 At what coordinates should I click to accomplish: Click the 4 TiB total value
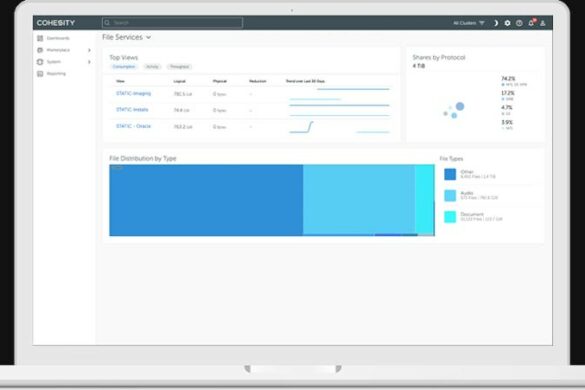[x=419, y=66]
